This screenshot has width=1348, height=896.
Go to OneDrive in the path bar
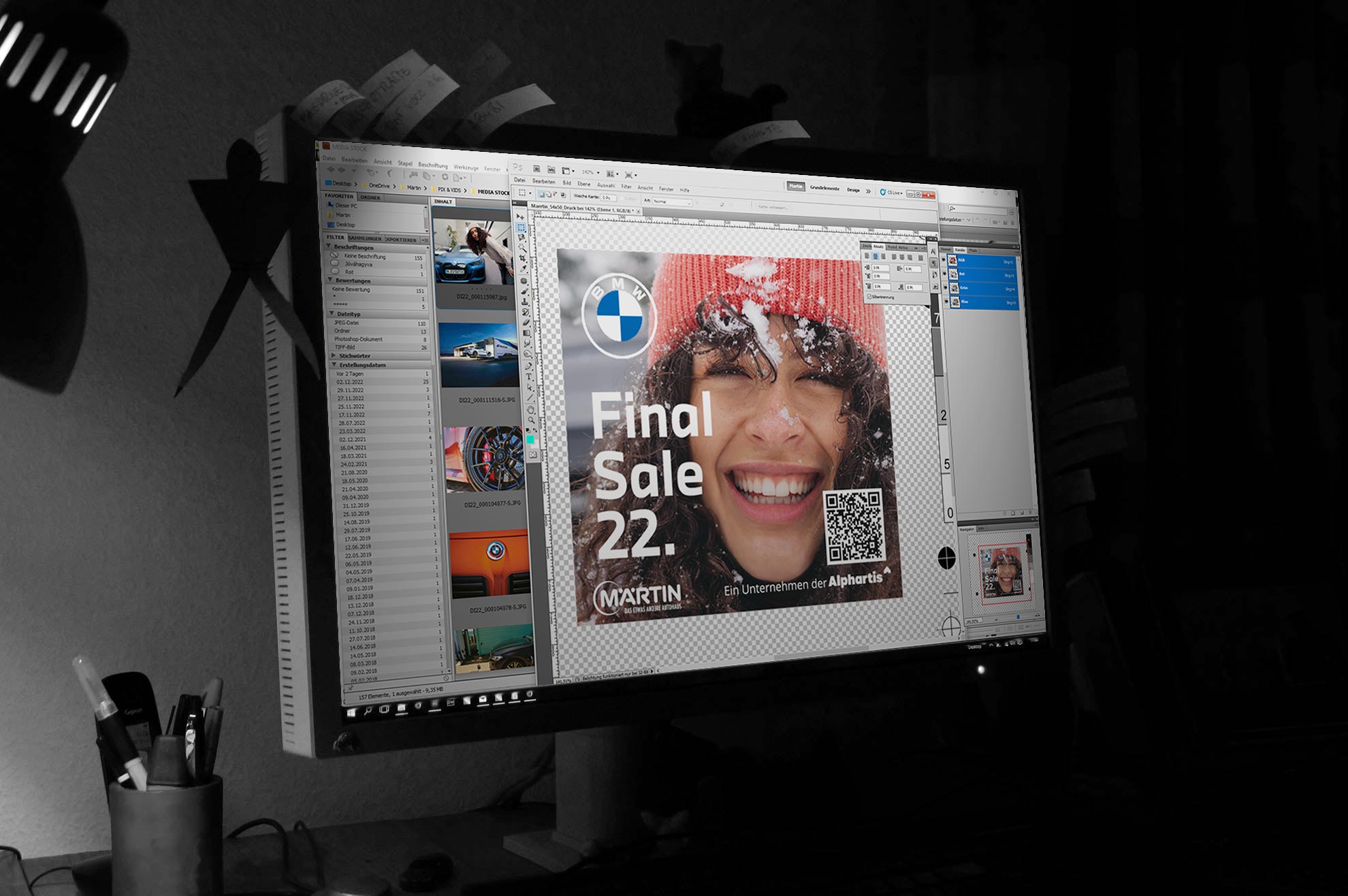point(379,186)
